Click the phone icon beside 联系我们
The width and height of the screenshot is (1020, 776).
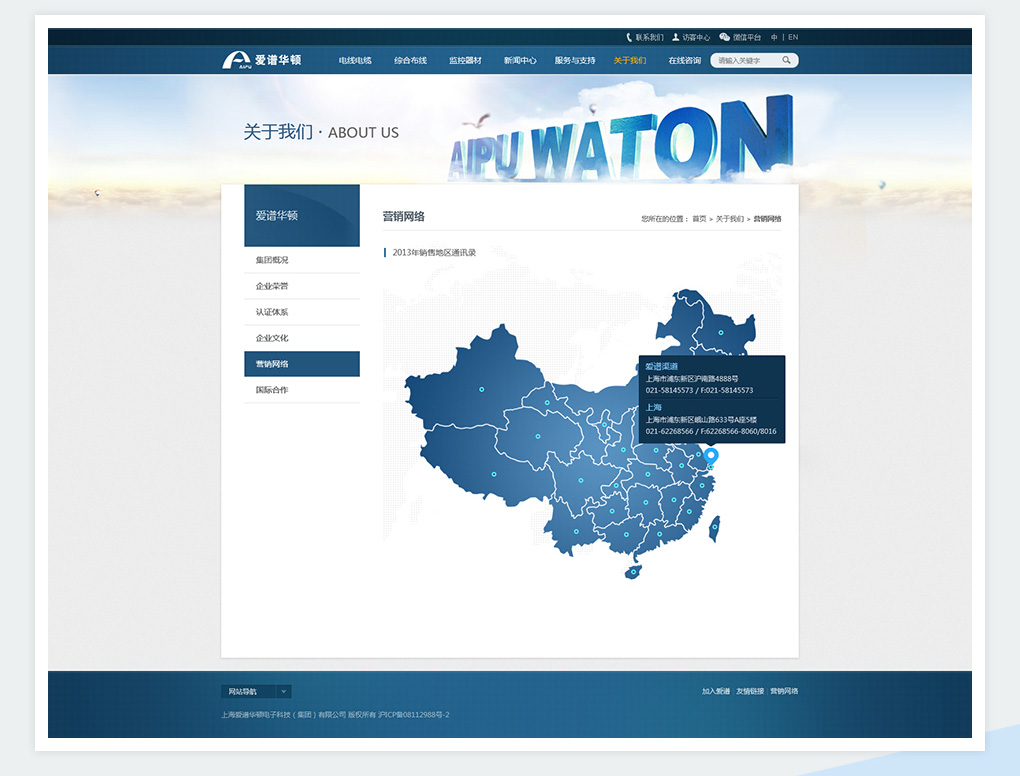(x=629, y=37)
